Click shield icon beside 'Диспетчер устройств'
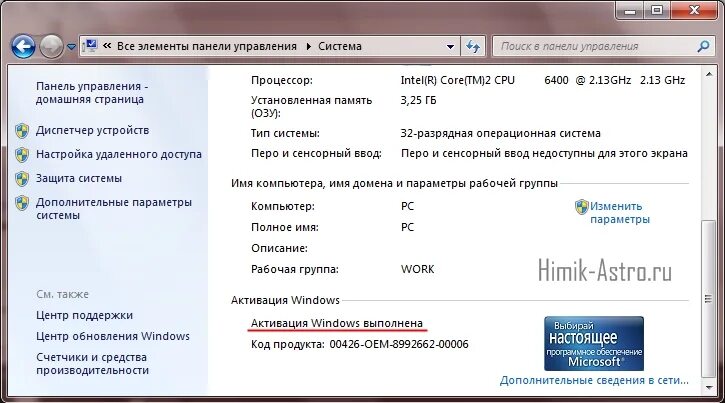 [22, 131]
